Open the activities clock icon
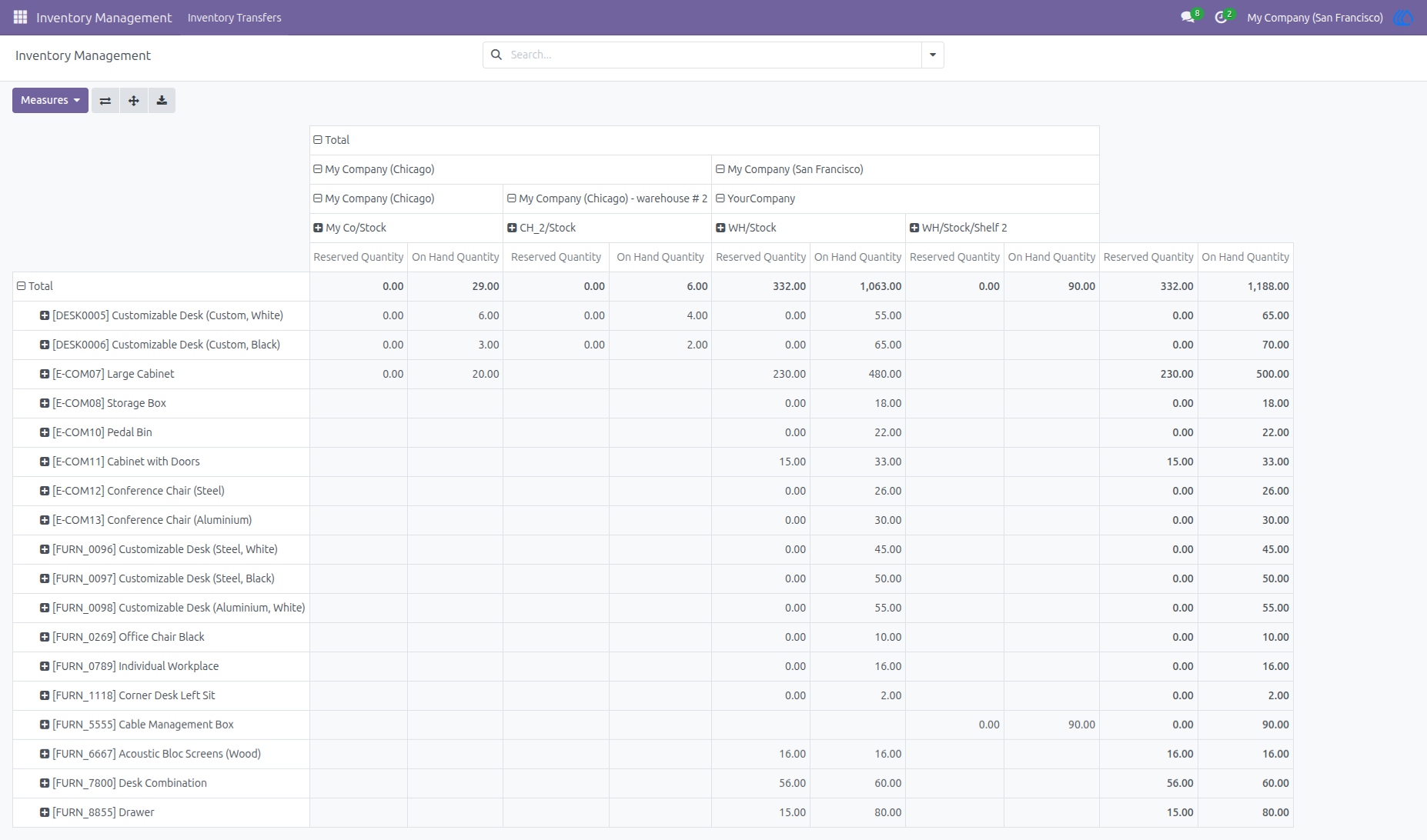 (x=1221, y=17)
